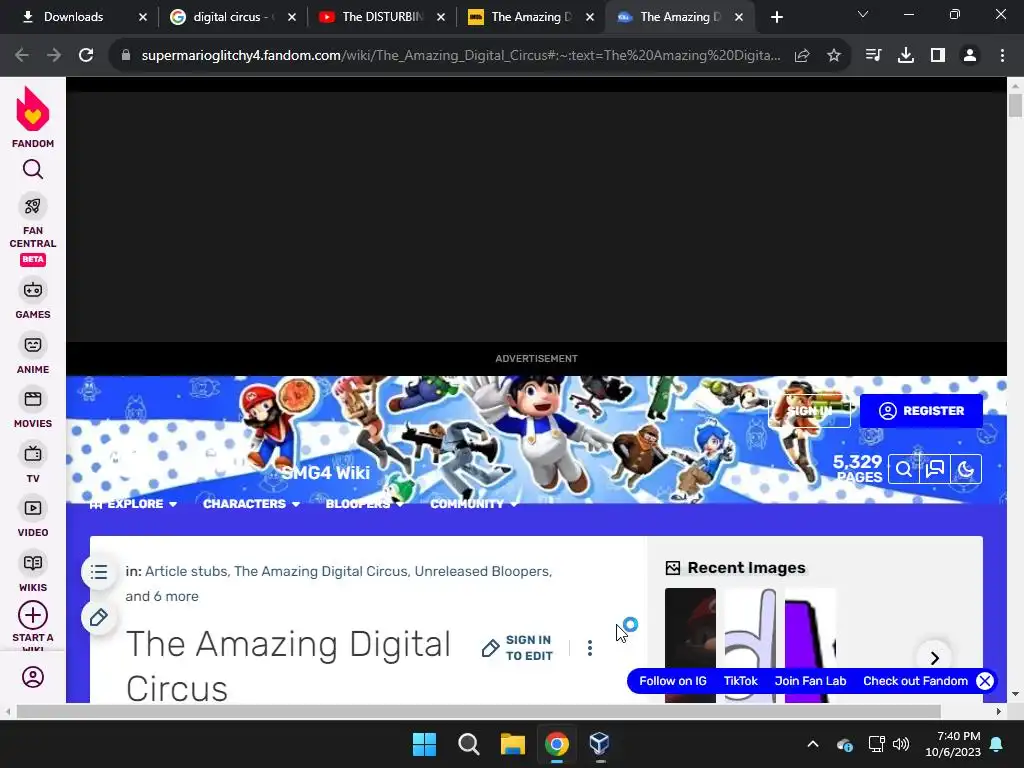Open VirtualBox from the taskbar
Image resolution: width=1024 pixels, height=768 pixels.
click(600, 744)
